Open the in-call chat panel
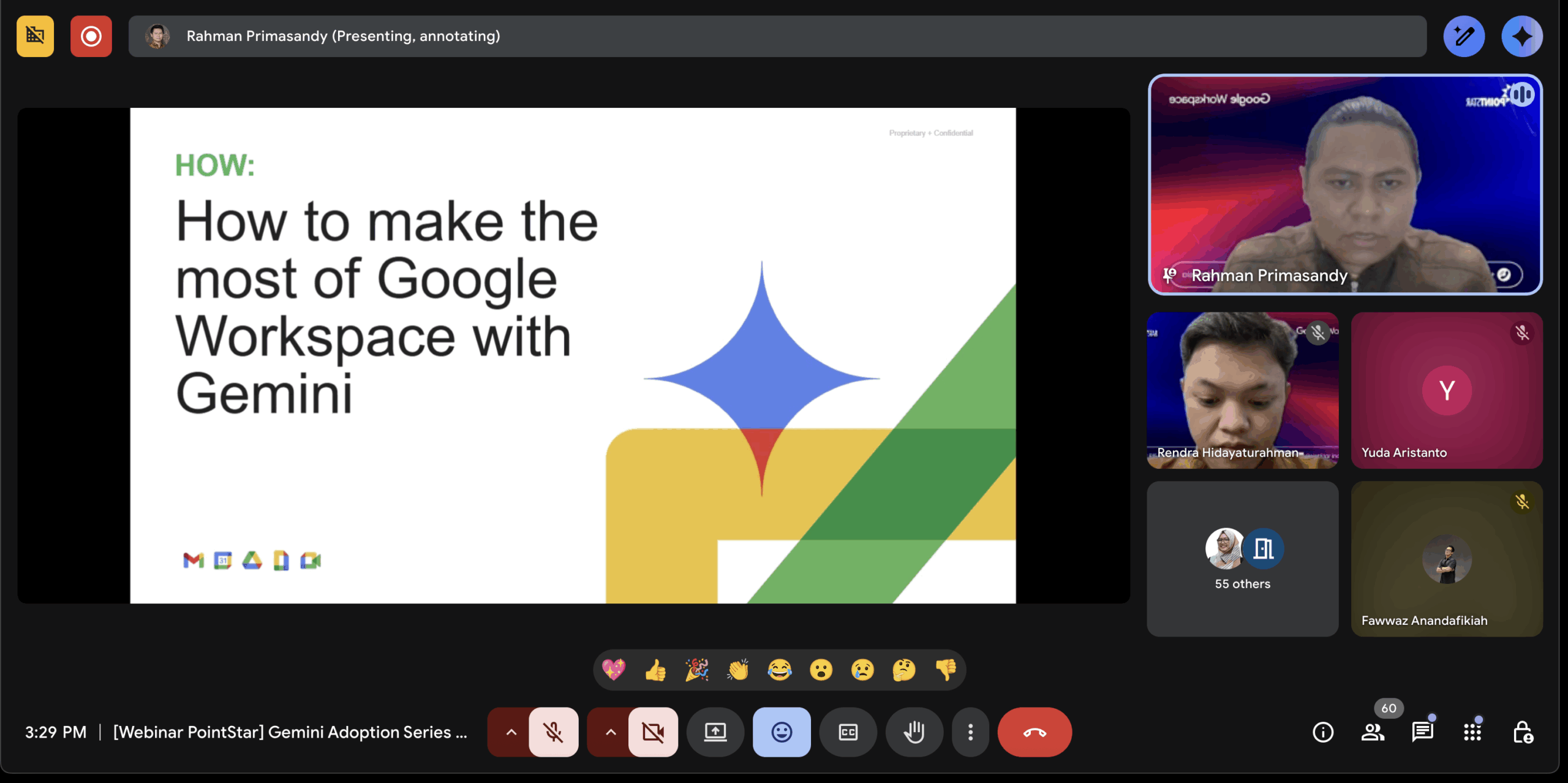 click(1422, 732)
